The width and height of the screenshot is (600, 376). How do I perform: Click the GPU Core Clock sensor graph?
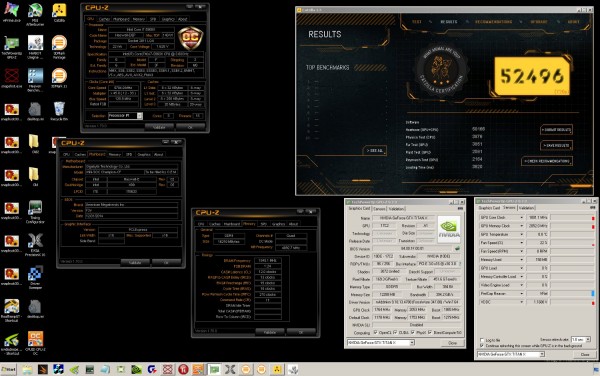(x=572, y=218)
